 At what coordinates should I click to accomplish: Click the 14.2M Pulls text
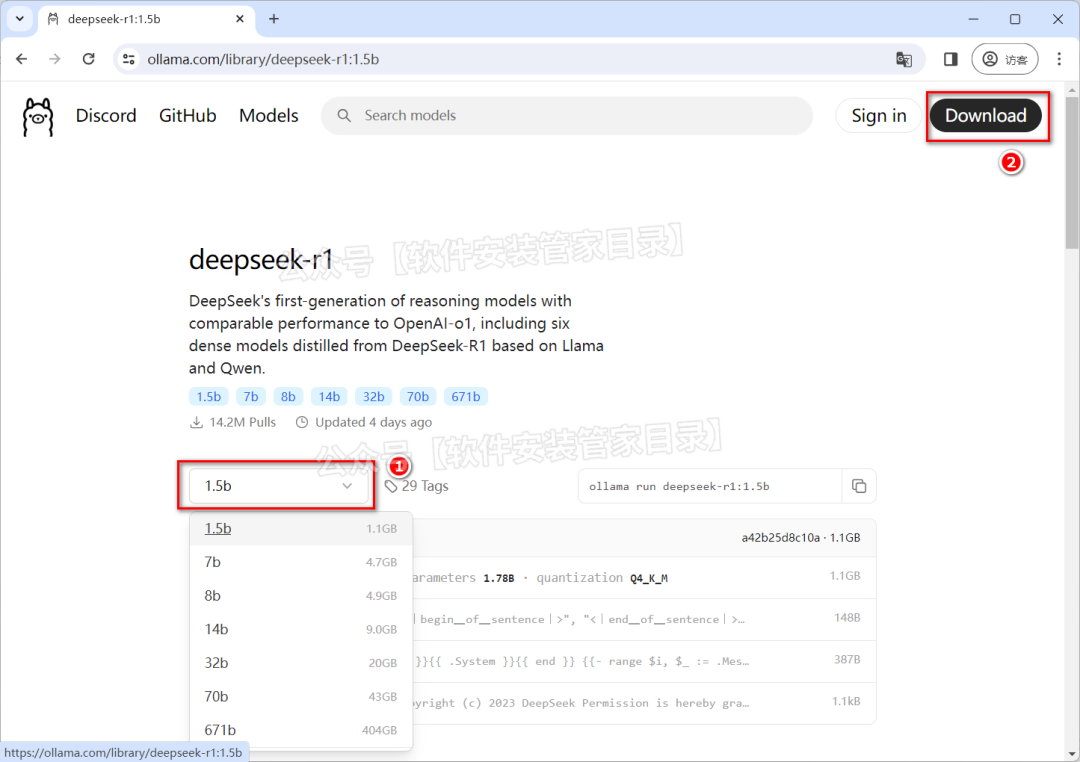[242, 422]
